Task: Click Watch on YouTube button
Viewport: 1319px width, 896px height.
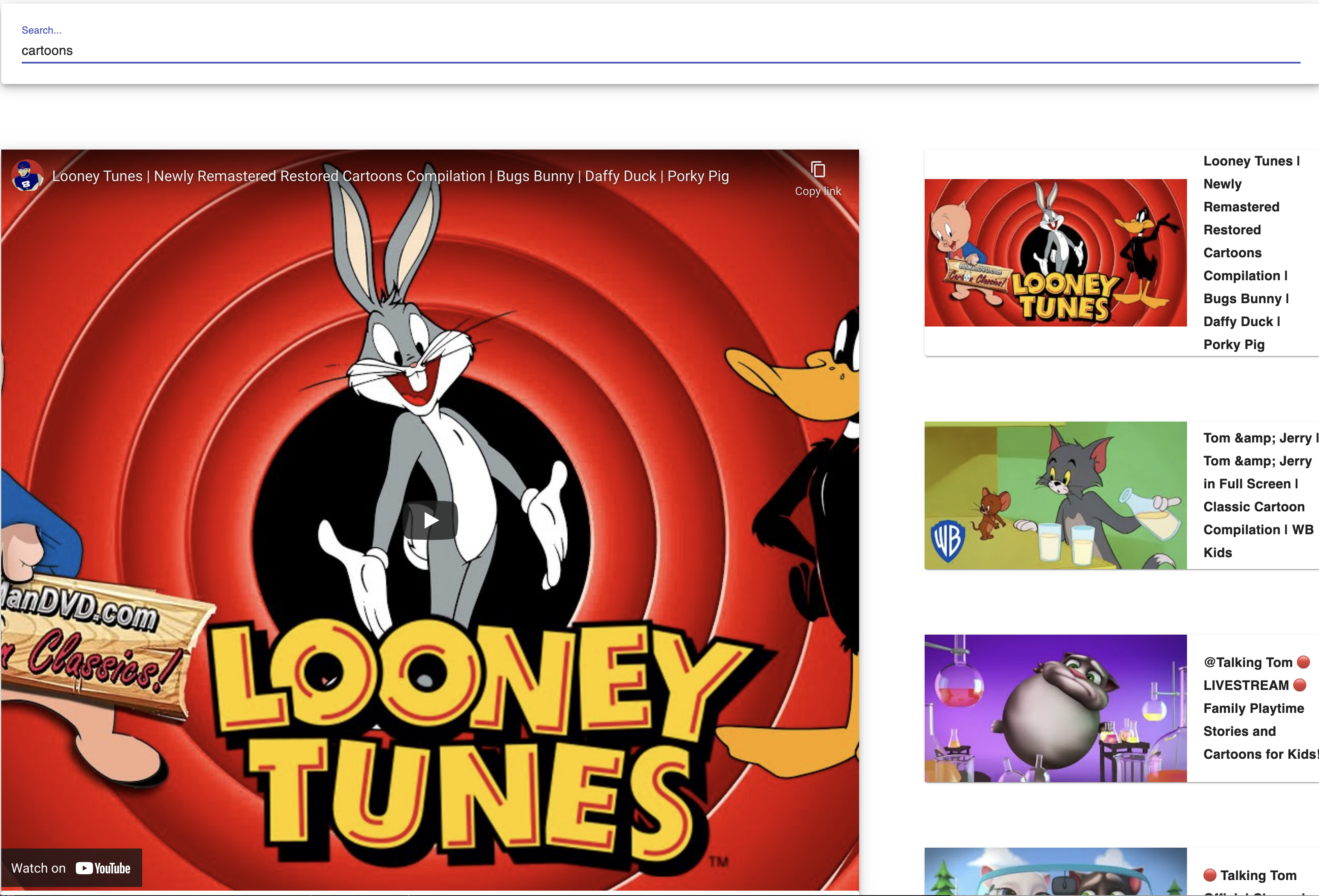Action: tap(71, 868)
